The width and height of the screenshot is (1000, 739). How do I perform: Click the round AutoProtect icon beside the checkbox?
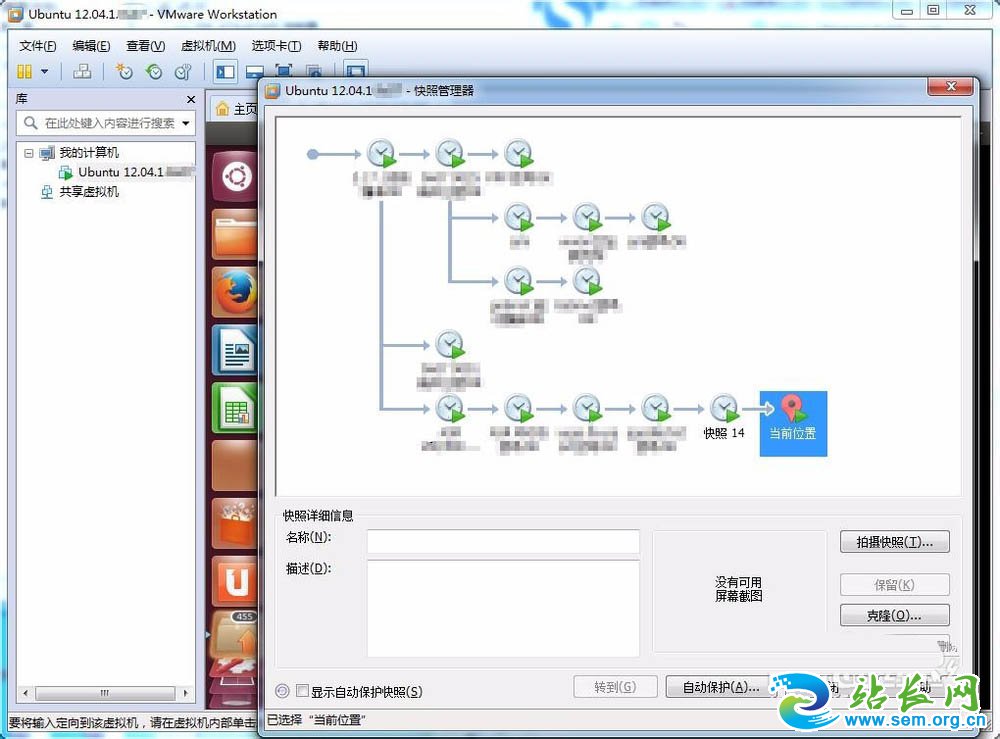(x=282, y=691)
